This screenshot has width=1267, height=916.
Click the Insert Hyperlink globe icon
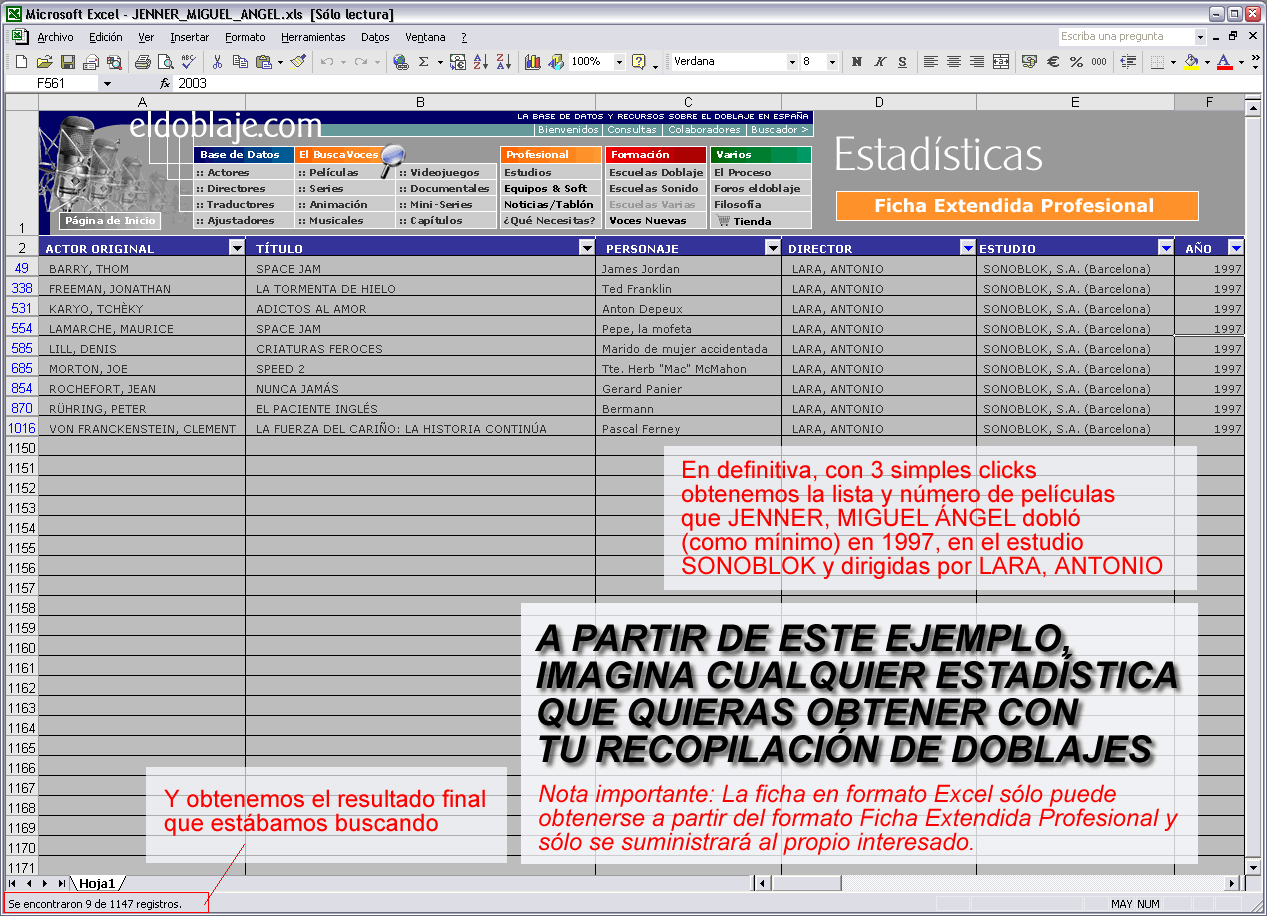tap(401, 62)
